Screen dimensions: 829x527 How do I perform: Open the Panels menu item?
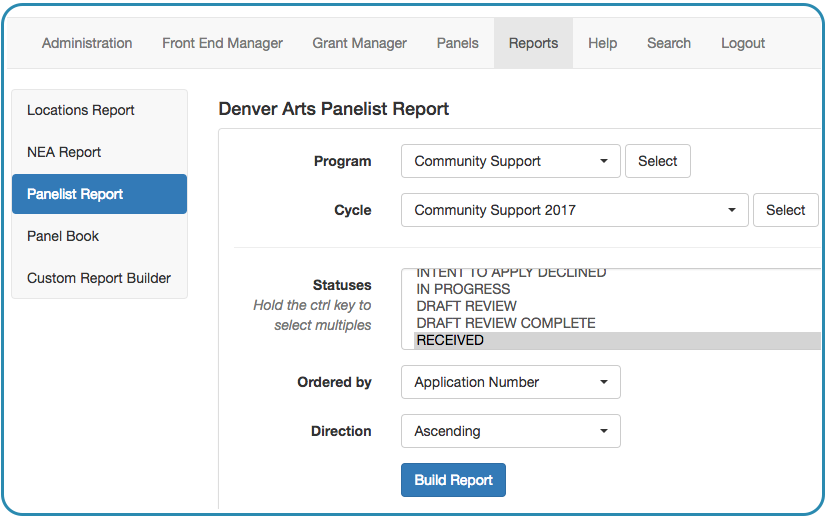coord(457,43)
